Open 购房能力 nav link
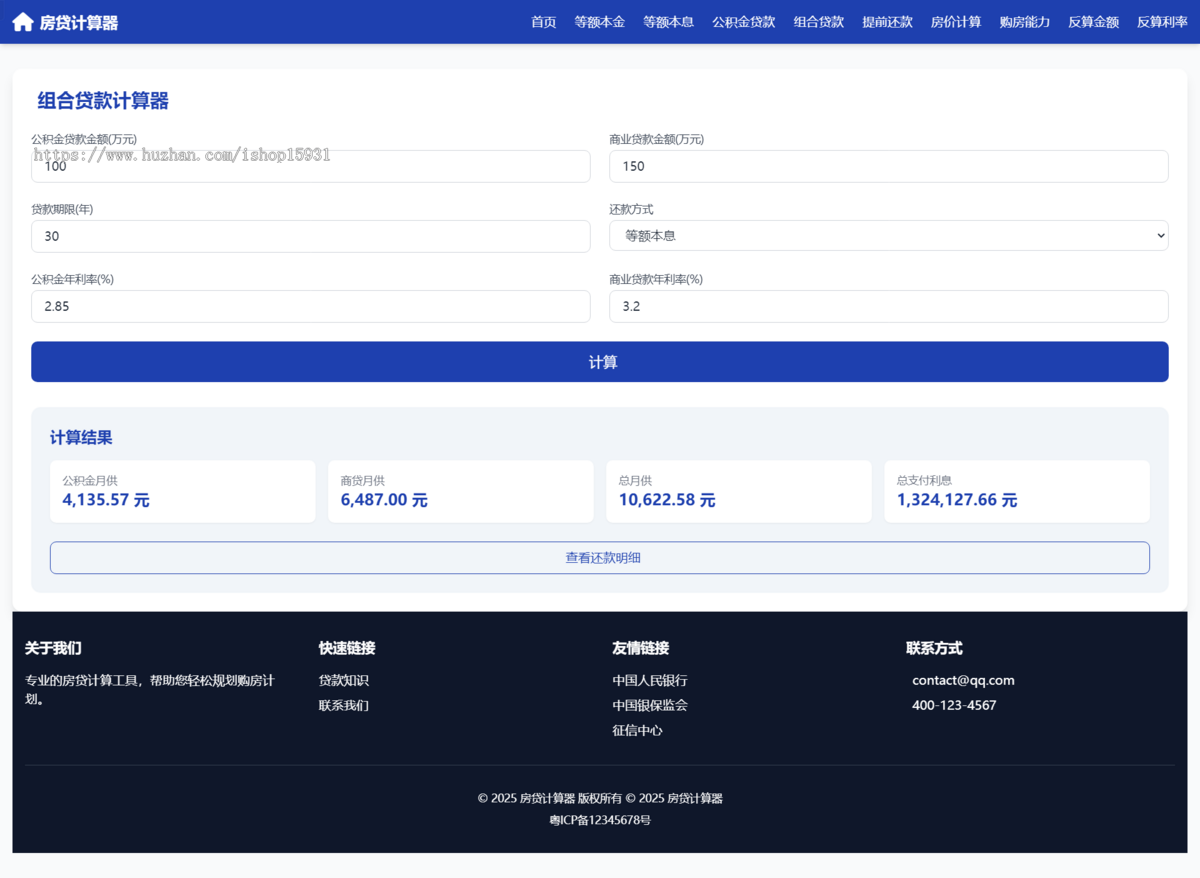 [1025, 22]
